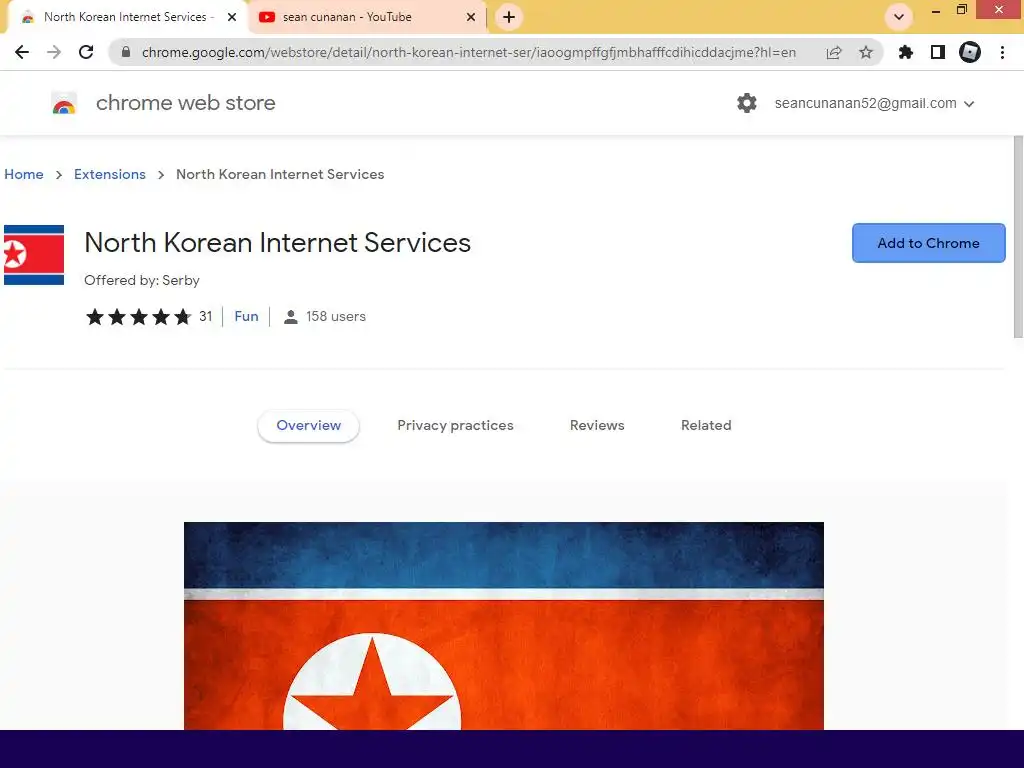Select the Overview tab
The image size is (1024, 768).
tap(308, 425)
